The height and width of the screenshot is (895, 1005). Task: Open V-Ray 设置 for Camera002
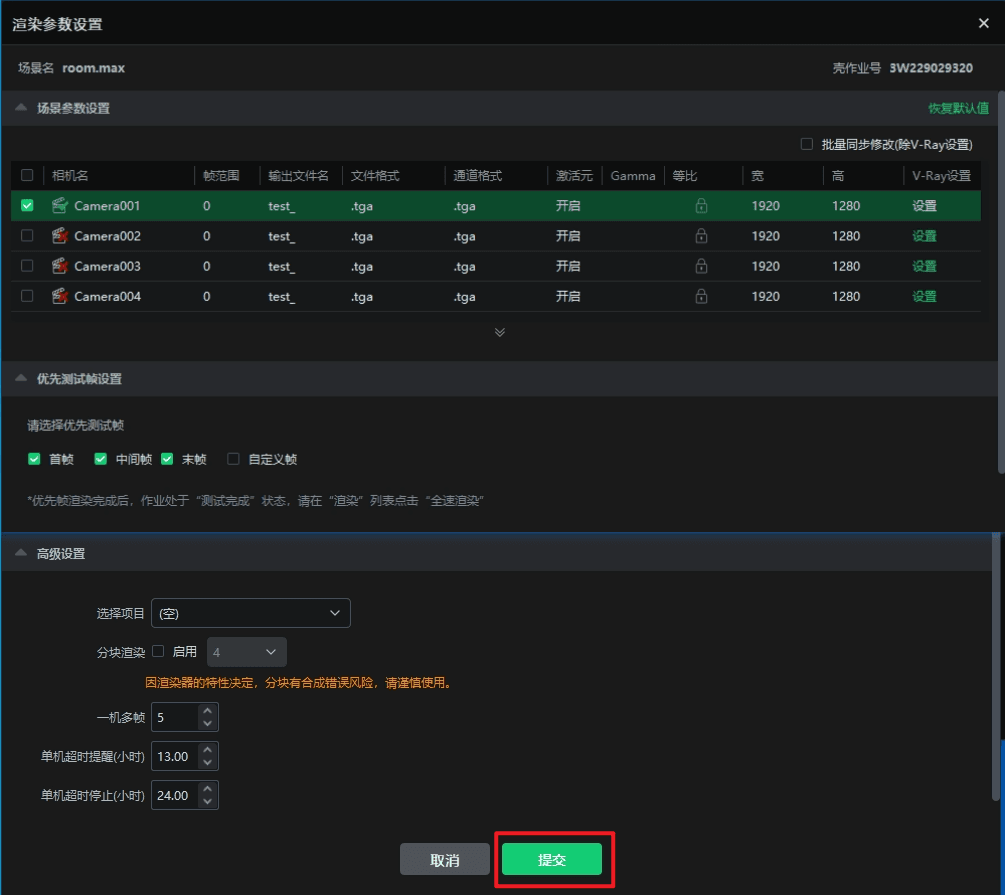pyautogui.click(x=924, y=236)
